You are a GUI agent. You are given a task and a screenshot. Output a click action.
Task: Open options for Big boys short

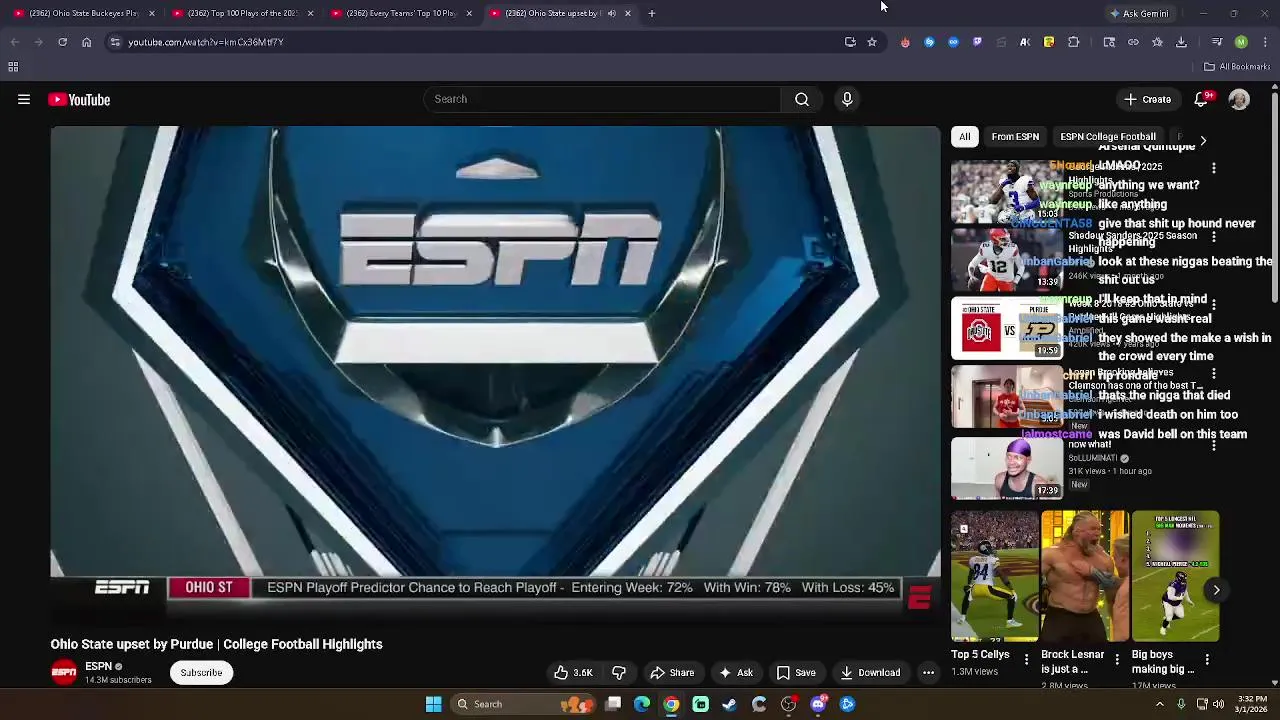coord(1207,659)
